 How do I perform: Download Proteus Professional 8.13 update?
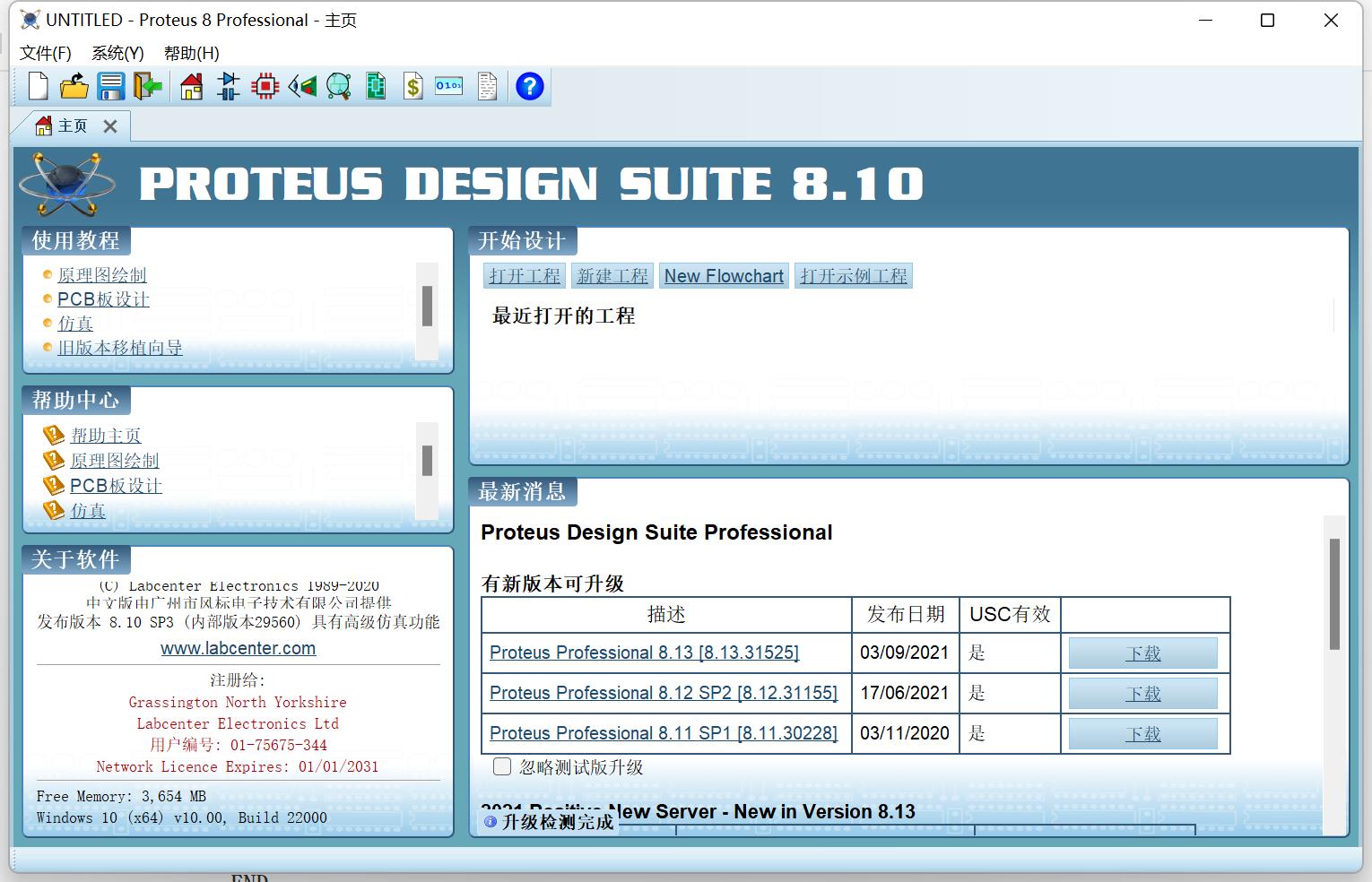[x=1142, y=653]
